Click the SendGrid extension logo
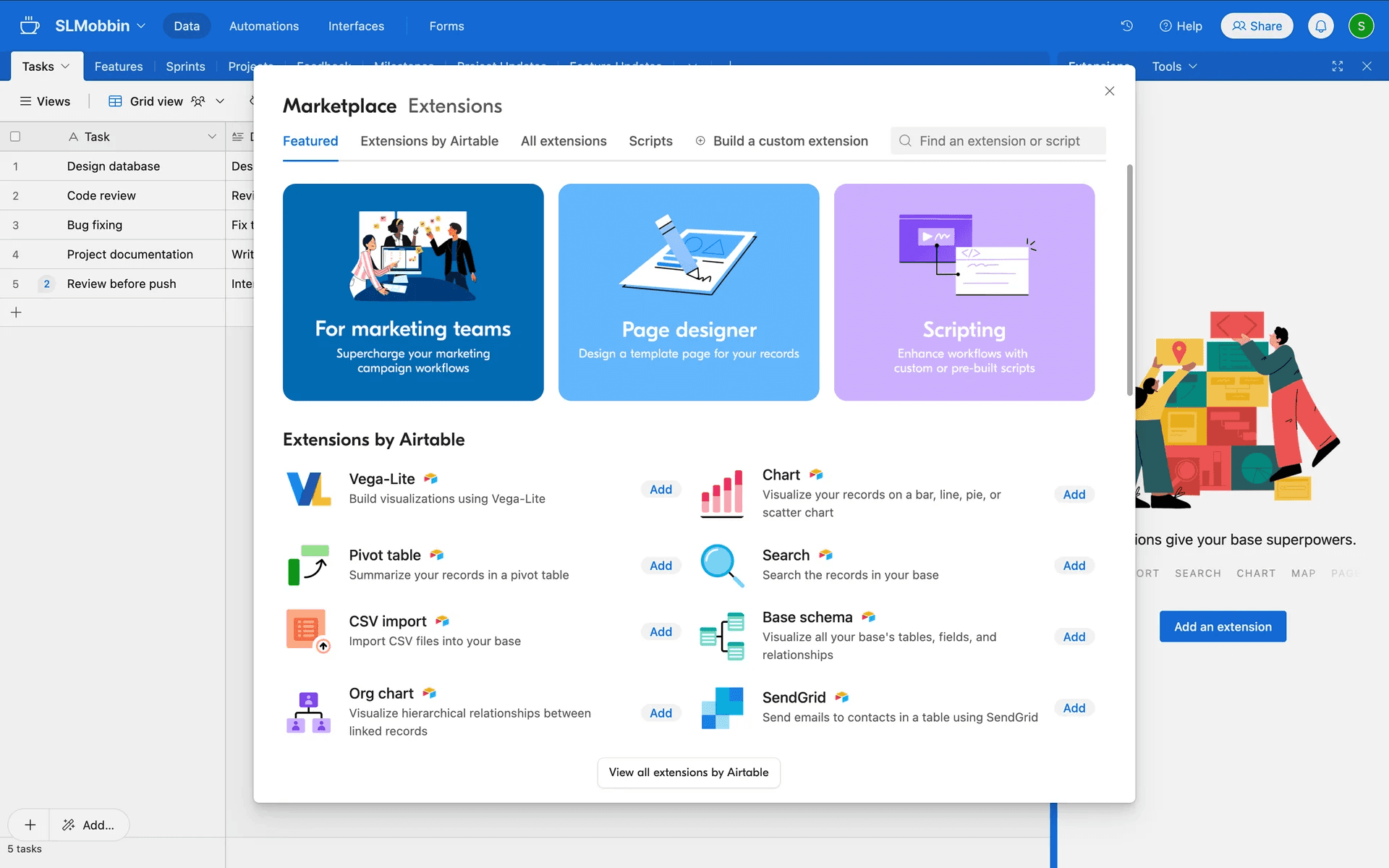The width and height of the screenshot is (1389, 868). tap(722, 707)
